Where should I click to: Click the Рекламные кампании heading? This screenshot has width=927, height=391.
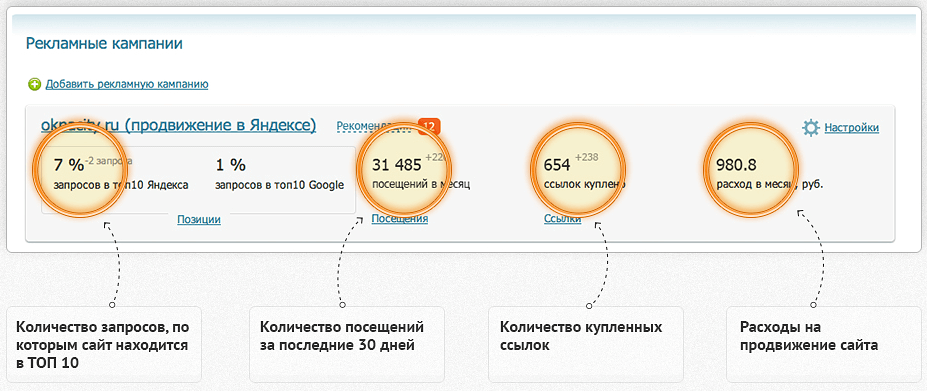tap(104, 44)
